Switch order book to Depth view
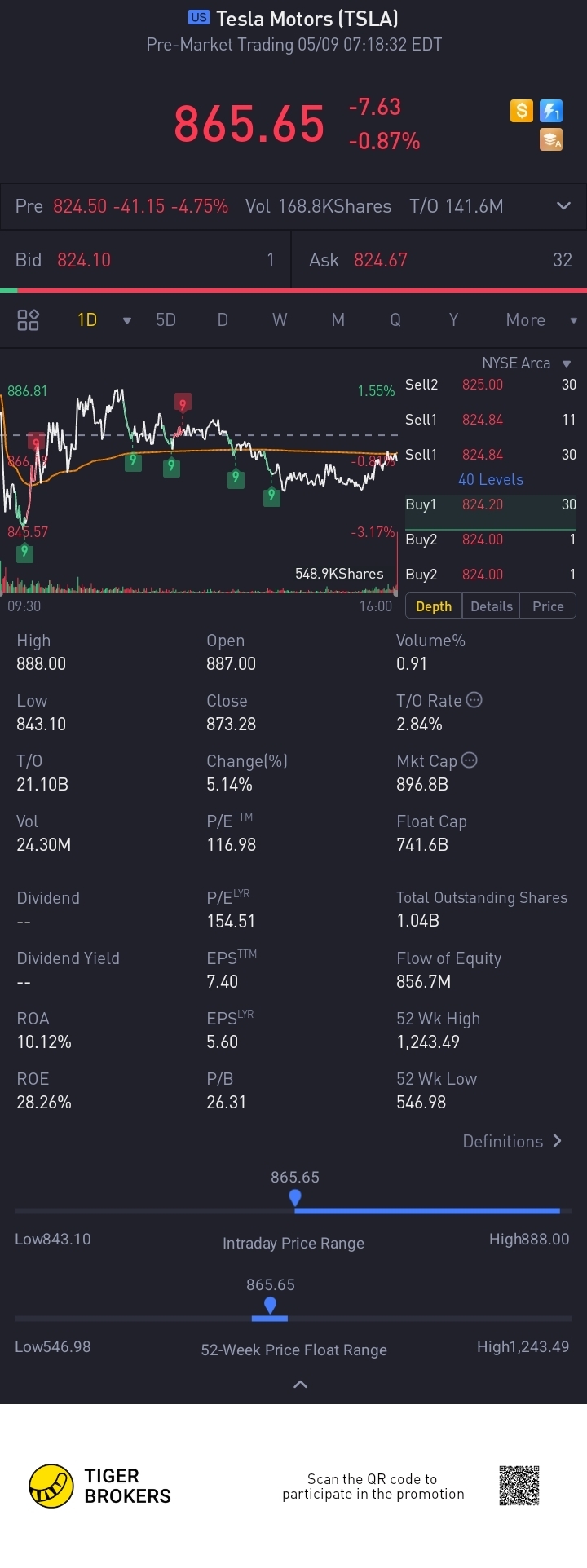Viewport: 587px width, 1568px height. 434,606
